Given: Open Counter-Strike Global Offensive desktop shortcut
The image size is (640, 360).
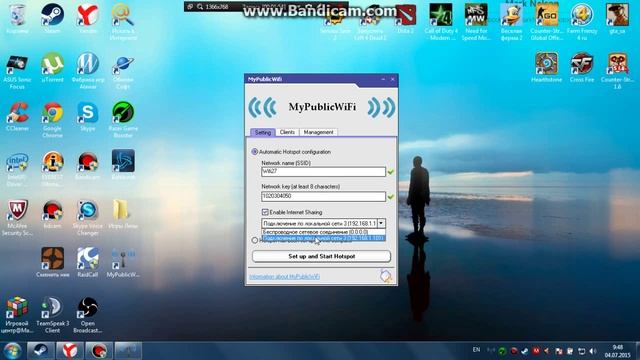Looking at the screenshot, I should [x=547, y=21].
